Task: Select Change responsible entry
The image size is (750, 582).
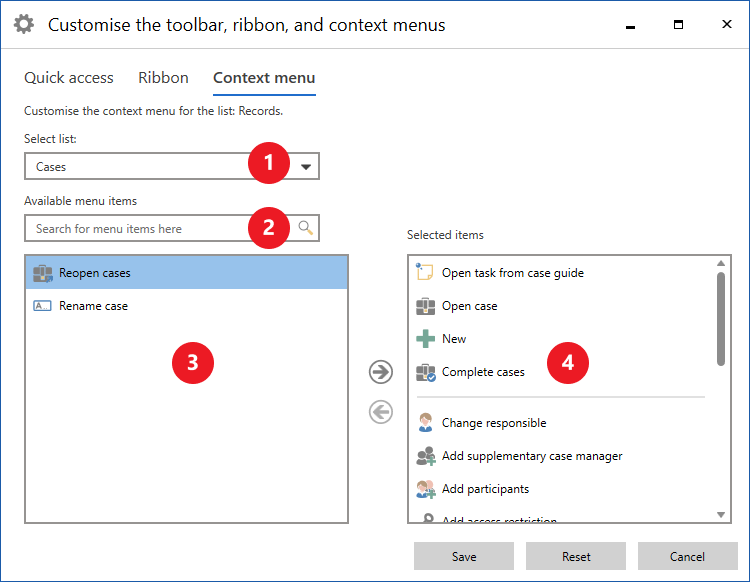Action: (562, 423)
